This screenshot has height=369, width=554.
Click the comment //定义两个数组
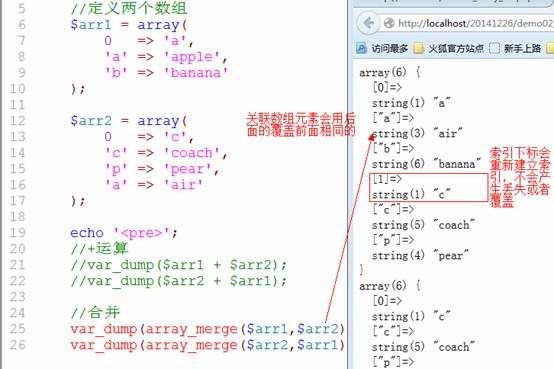129,8
